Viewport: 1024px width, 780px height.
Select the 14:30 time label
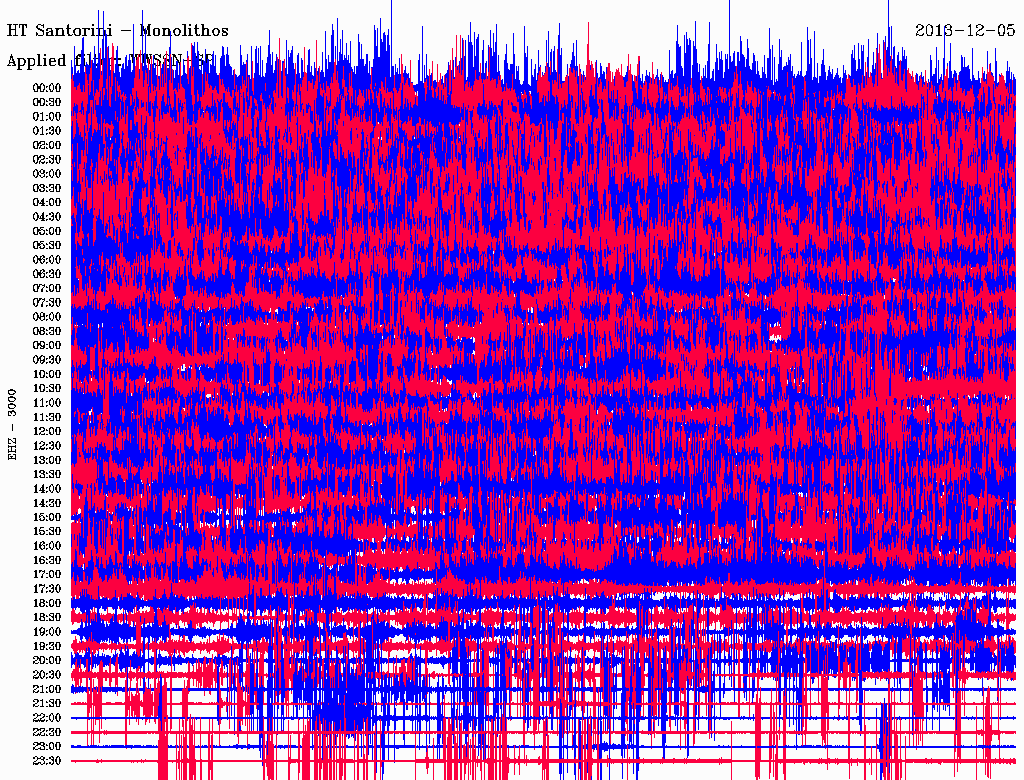point(47,503)
